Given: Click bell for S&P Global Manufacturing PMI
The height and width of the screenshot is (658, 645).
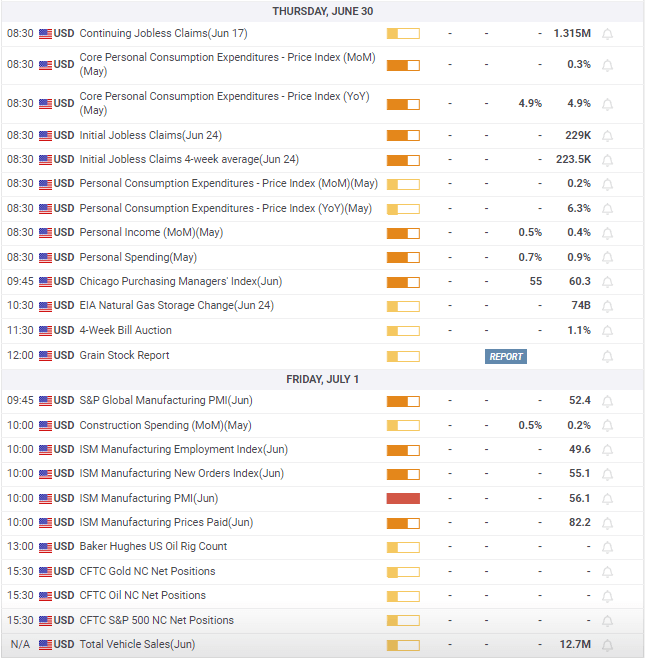Looking at the screenshot, I should point(607,402).
